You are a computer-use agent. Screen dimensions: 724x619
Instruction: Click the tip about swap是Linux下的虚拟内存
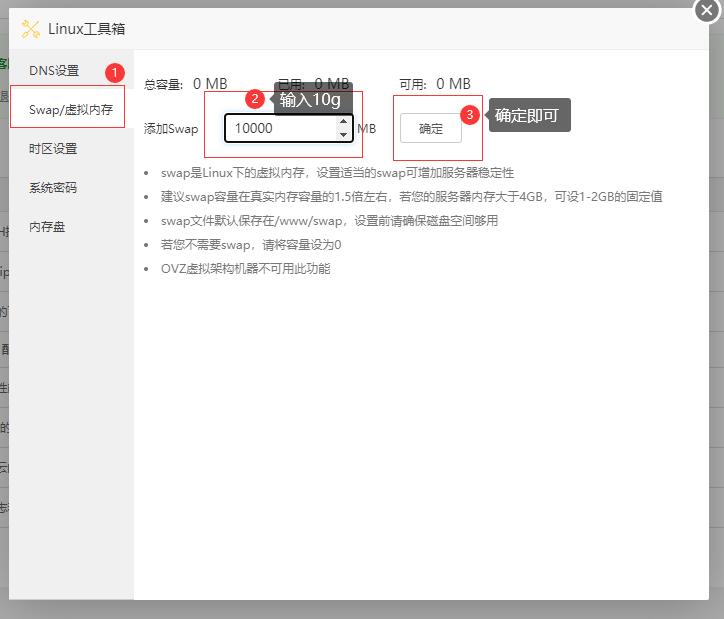point(337,173)
